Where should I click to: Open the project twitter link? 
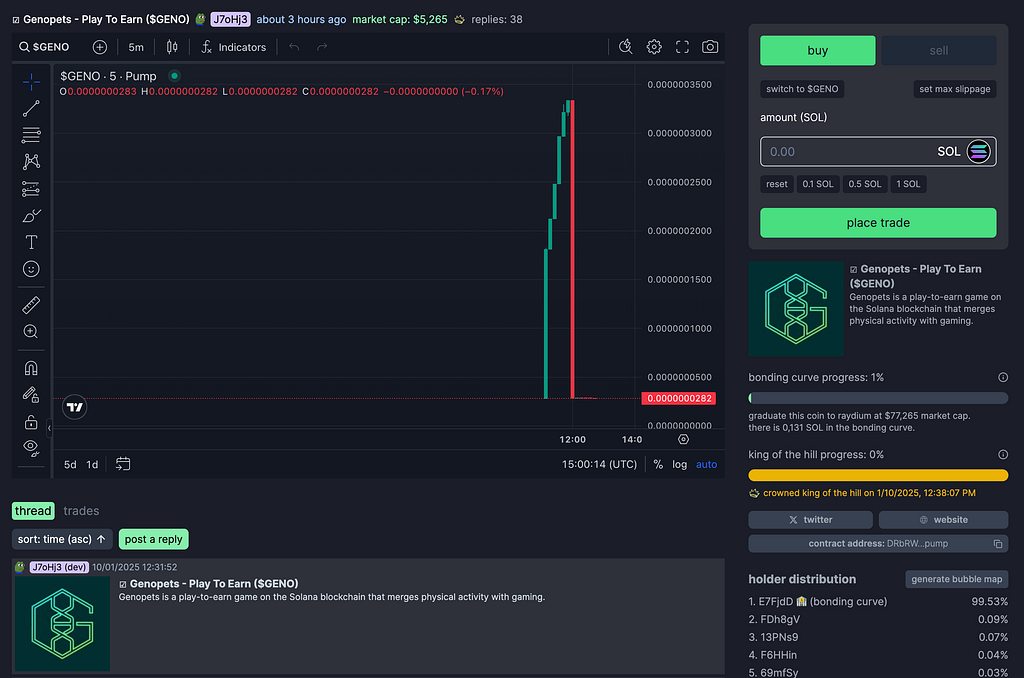(x=810, y=520)
